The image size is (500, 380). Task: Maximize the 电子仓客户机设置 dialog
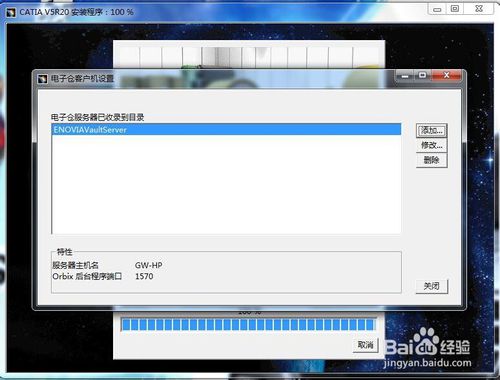(422, 76)
